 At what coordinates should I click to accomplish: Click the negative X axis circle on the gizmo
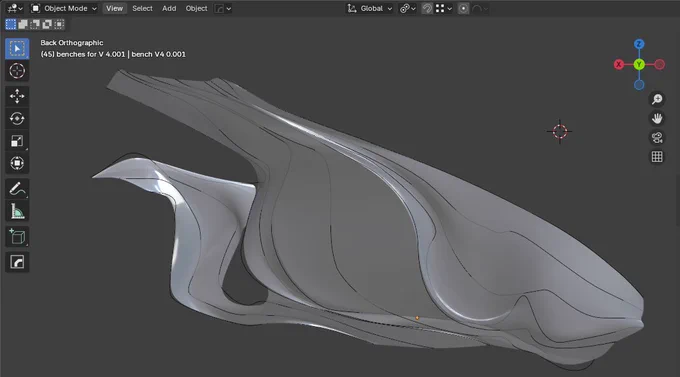click(x=660, y=65)
